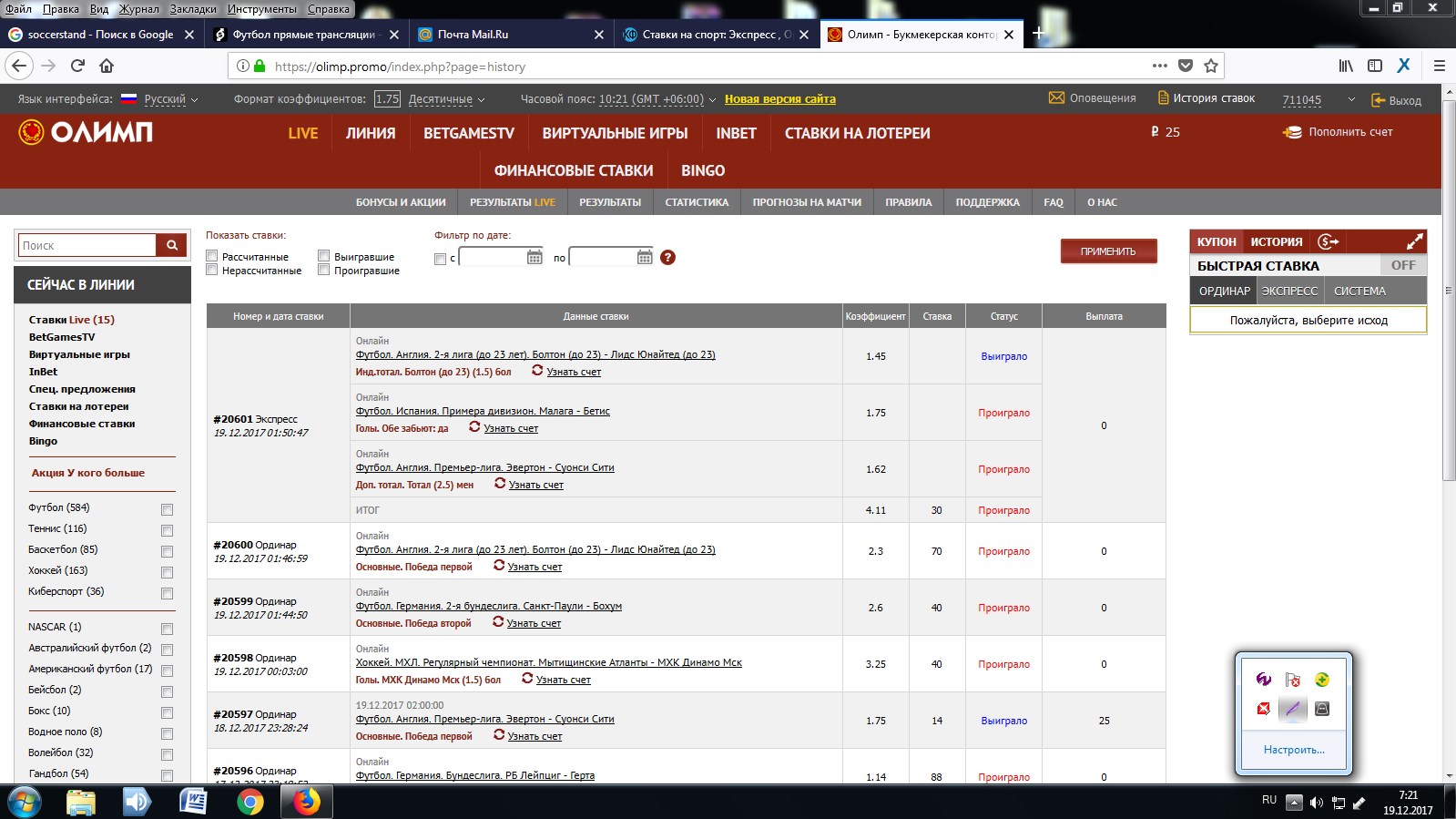Open the Firefox hamburger menu
Screen dimensions: 1456x819
[1440, 66]
